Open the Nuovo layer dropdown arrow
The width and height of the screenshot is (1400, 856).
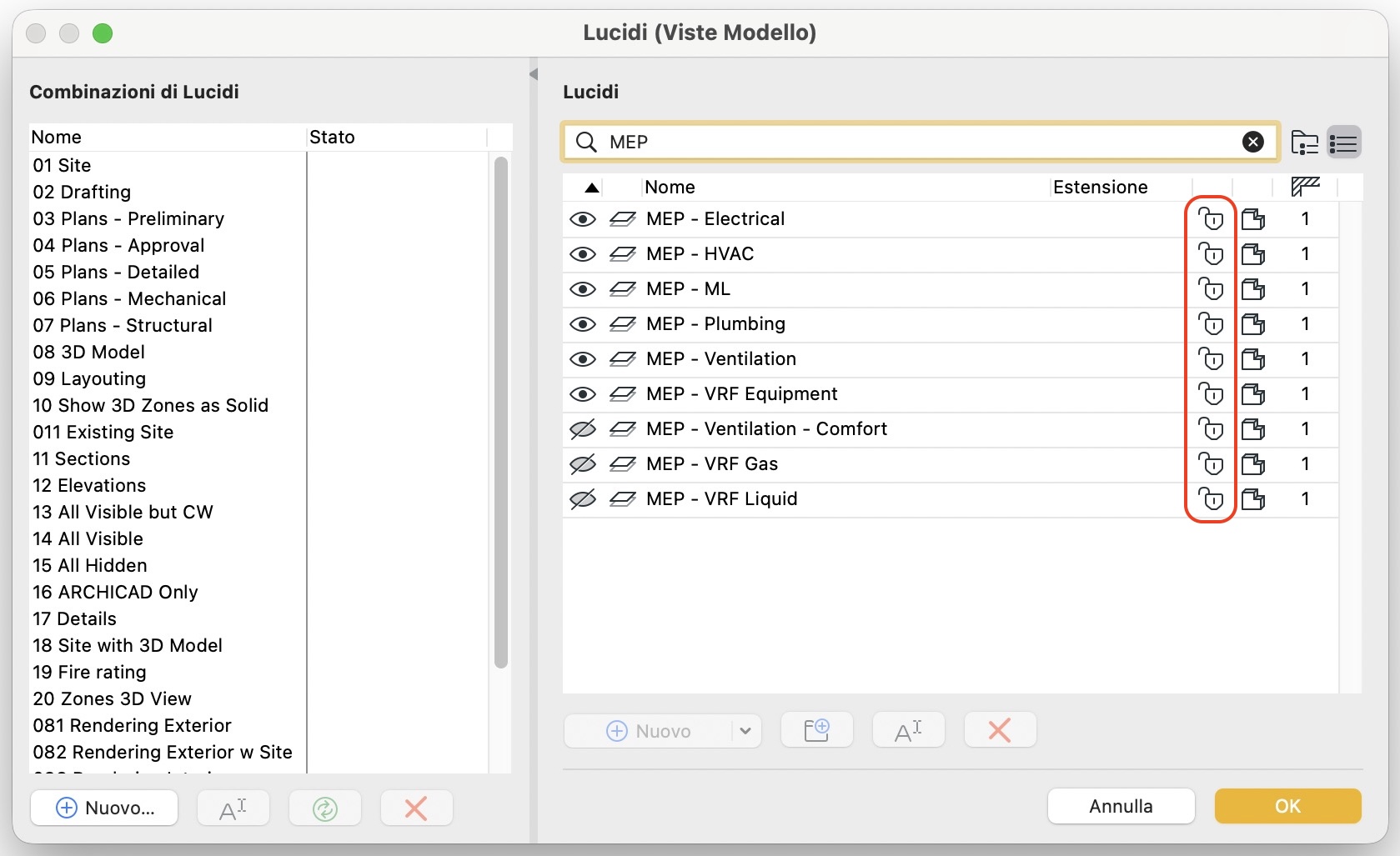(x=745, y=731)
